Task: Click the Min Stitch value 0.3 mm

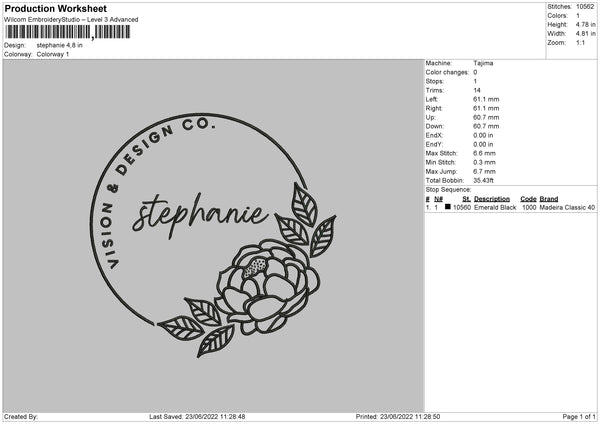Action: click(484, 163)
